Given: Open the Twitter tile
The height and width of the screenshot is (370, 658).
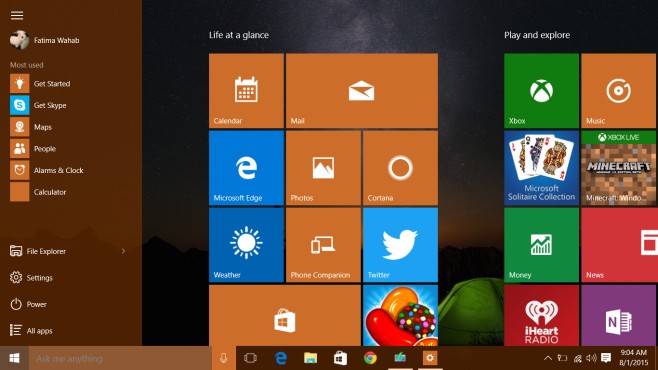Looking at the screenshot, I should 400,245.
